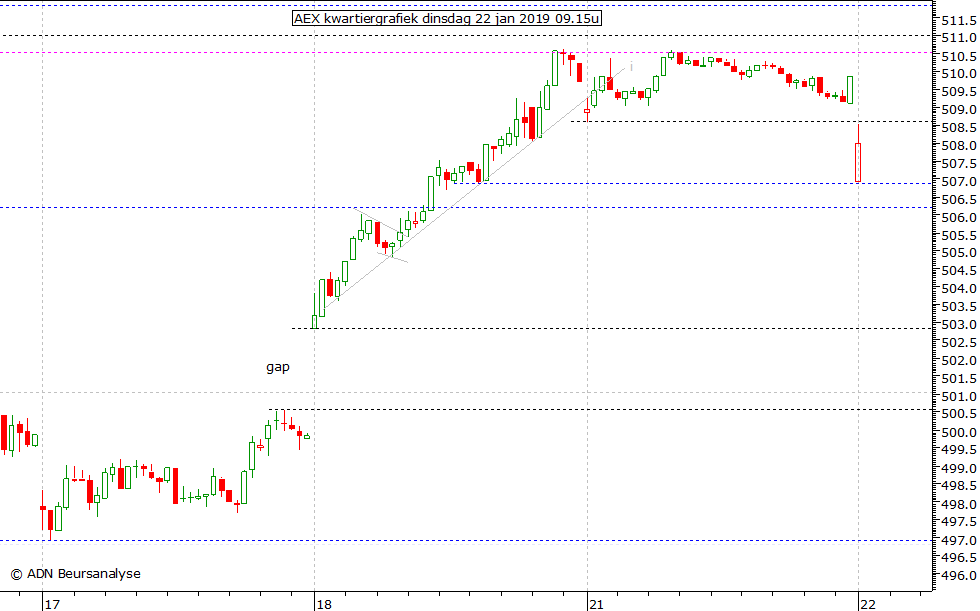Click the price label 500.0 on the axis
This screenshot has height=611, width=980.
click(x=959, y=432)
